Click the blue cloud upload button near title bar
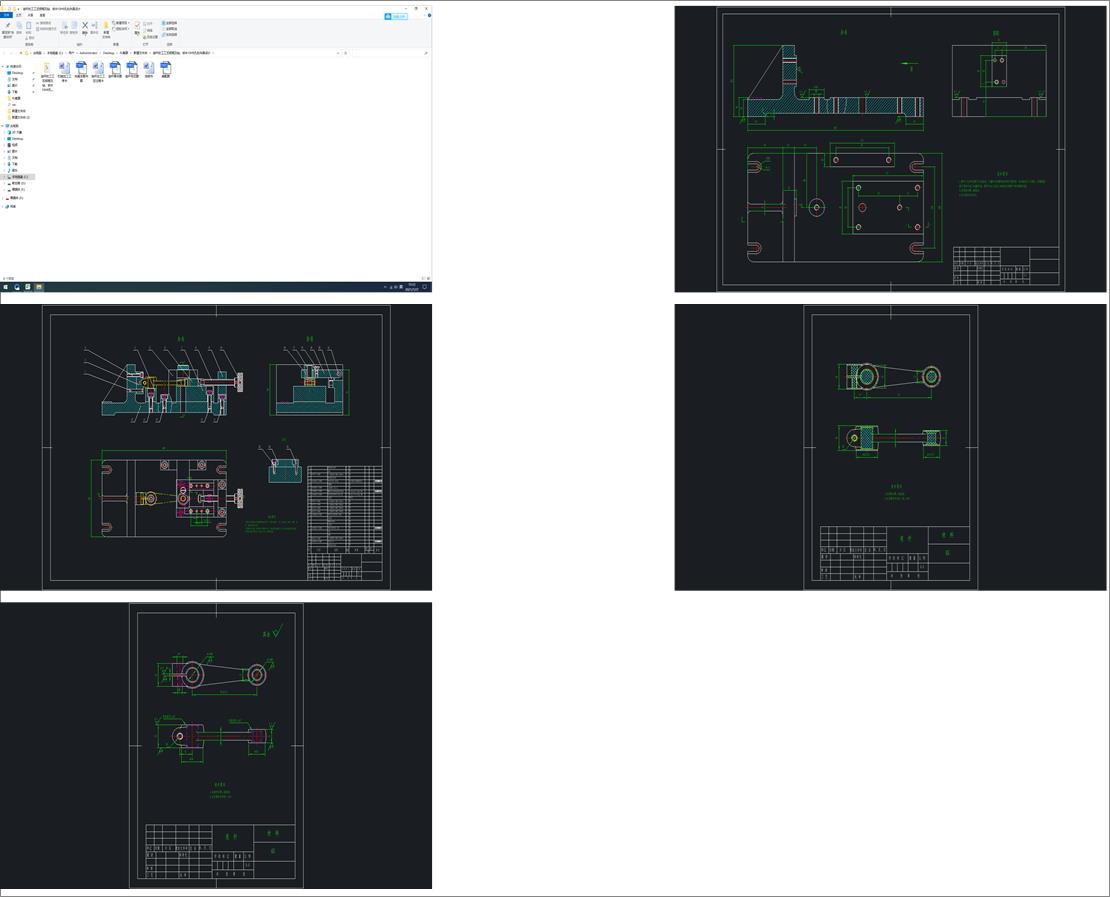 [396, 16]
